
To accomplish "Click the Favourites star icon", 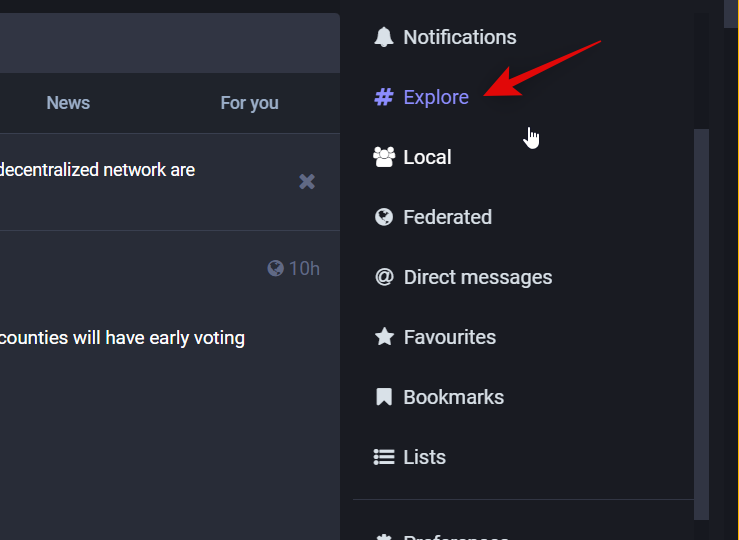I will tap(384, 337).
